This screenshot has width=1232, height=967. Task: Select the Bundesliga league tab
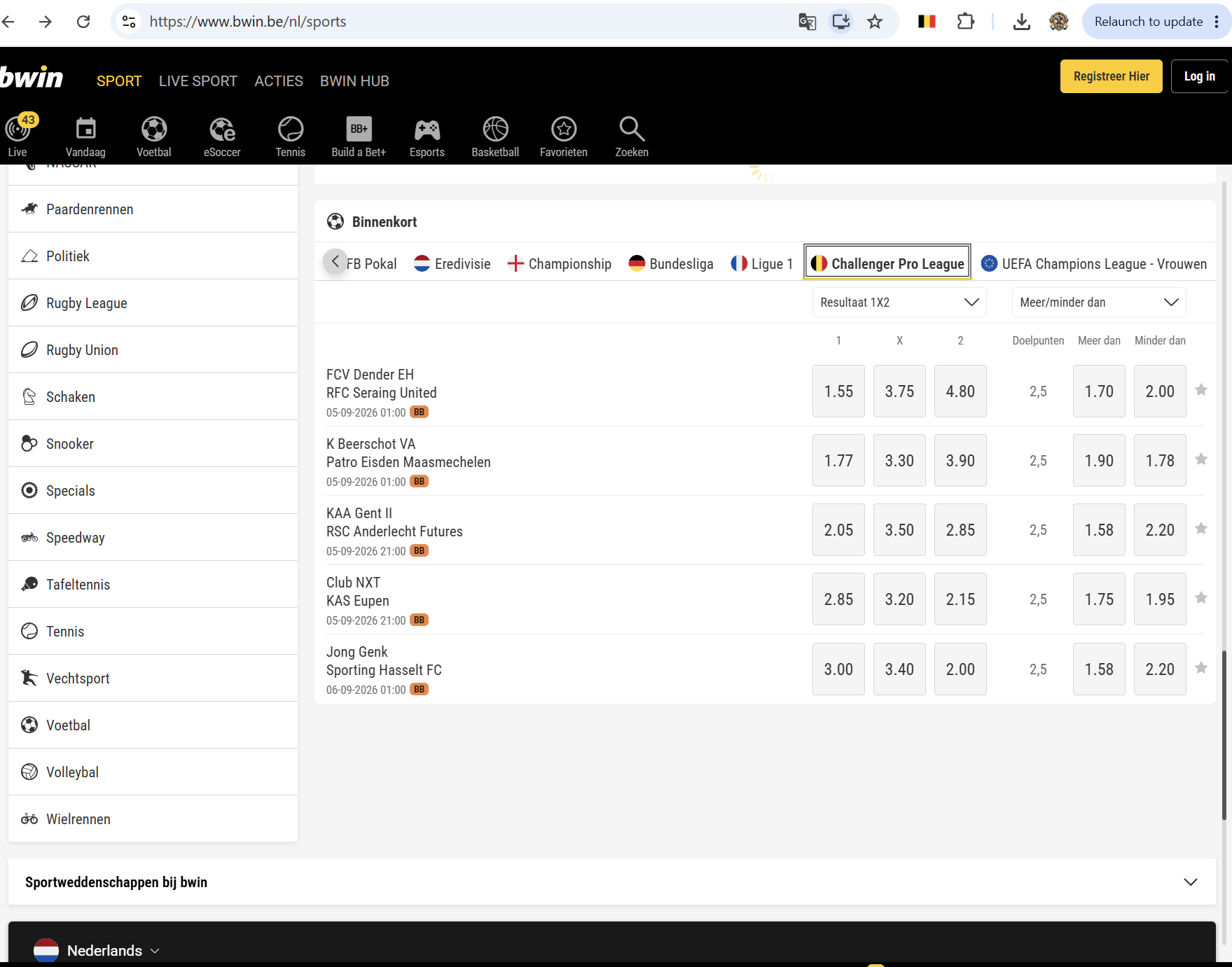click(x=671, y=263)
